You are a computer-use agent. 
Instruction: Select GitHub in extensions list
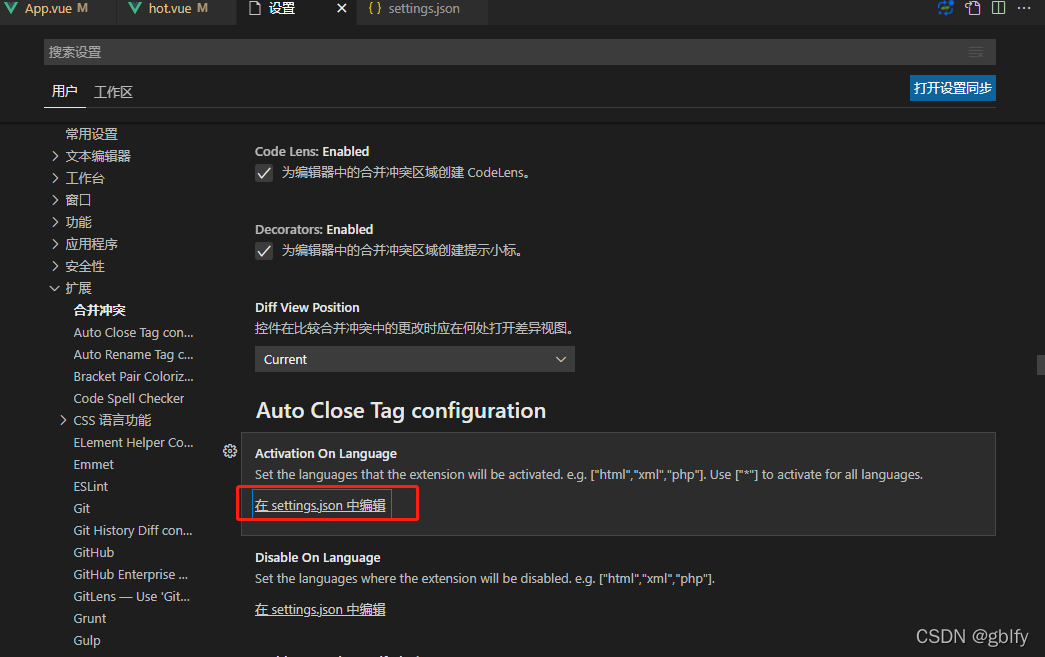[x=93, y=552]
